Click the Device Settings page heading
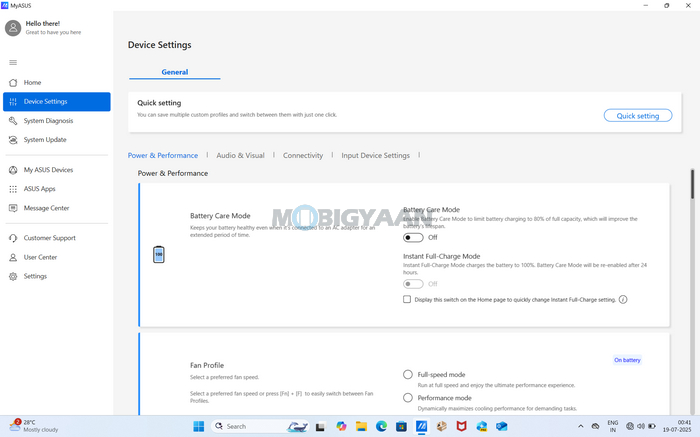Image resolution: width=700 pixels, height=437 pixels. pyautogui.click(x=159, y=45)
